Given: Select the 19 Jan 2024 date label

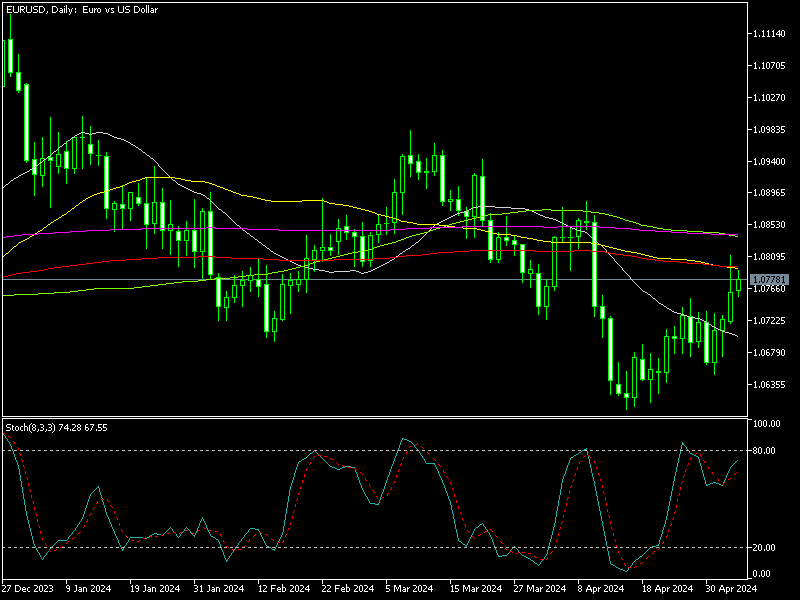Looking at the screenshot, I should coord(155,589).
